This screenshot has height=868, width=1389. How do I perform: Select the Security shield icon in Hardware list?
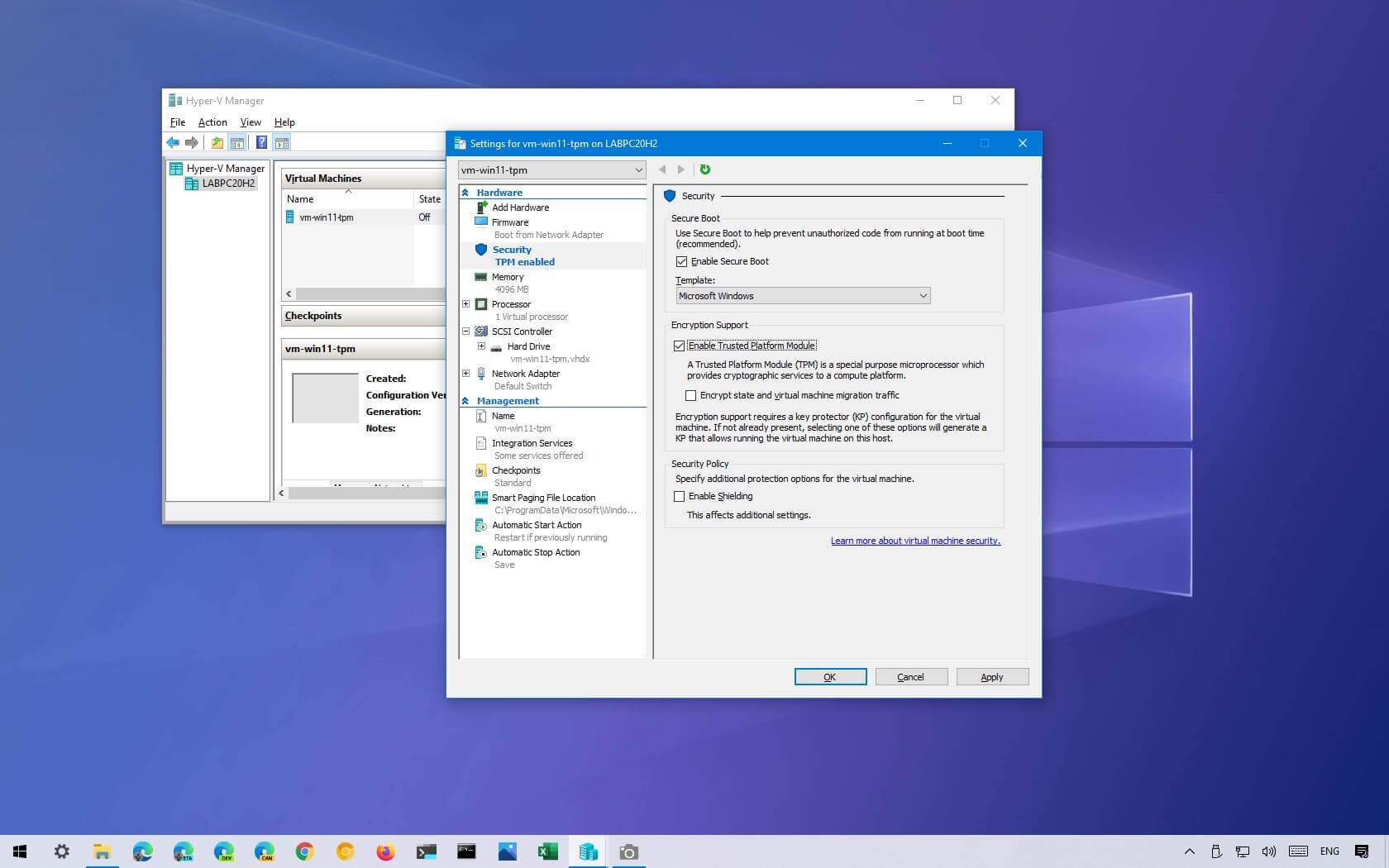481,250
